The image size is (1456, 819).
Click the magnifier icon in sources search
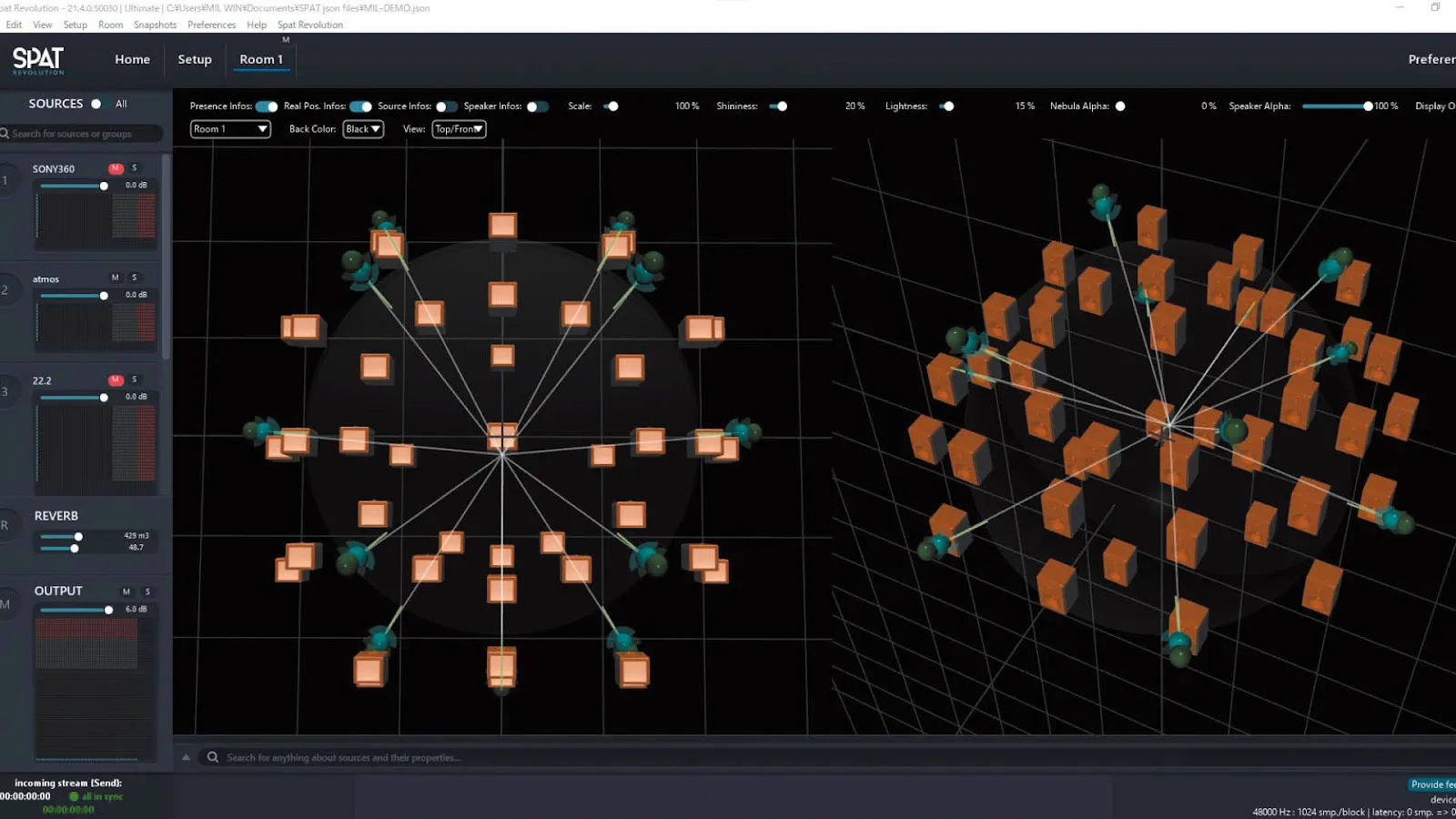[x=5, y=134]
